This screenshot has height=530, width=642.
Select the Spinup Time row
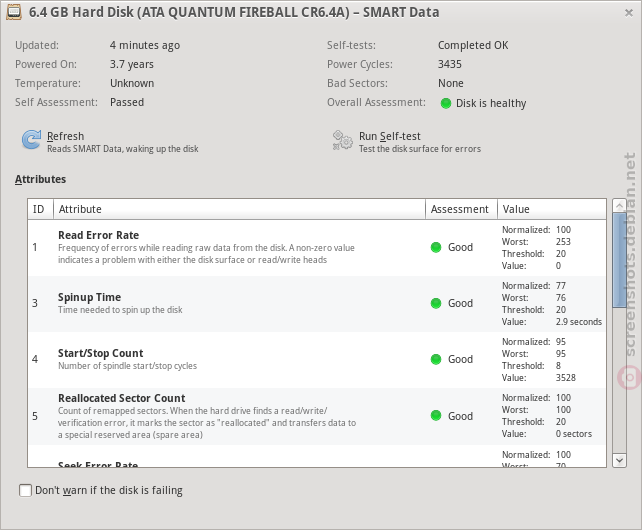(x=317, y=304)
